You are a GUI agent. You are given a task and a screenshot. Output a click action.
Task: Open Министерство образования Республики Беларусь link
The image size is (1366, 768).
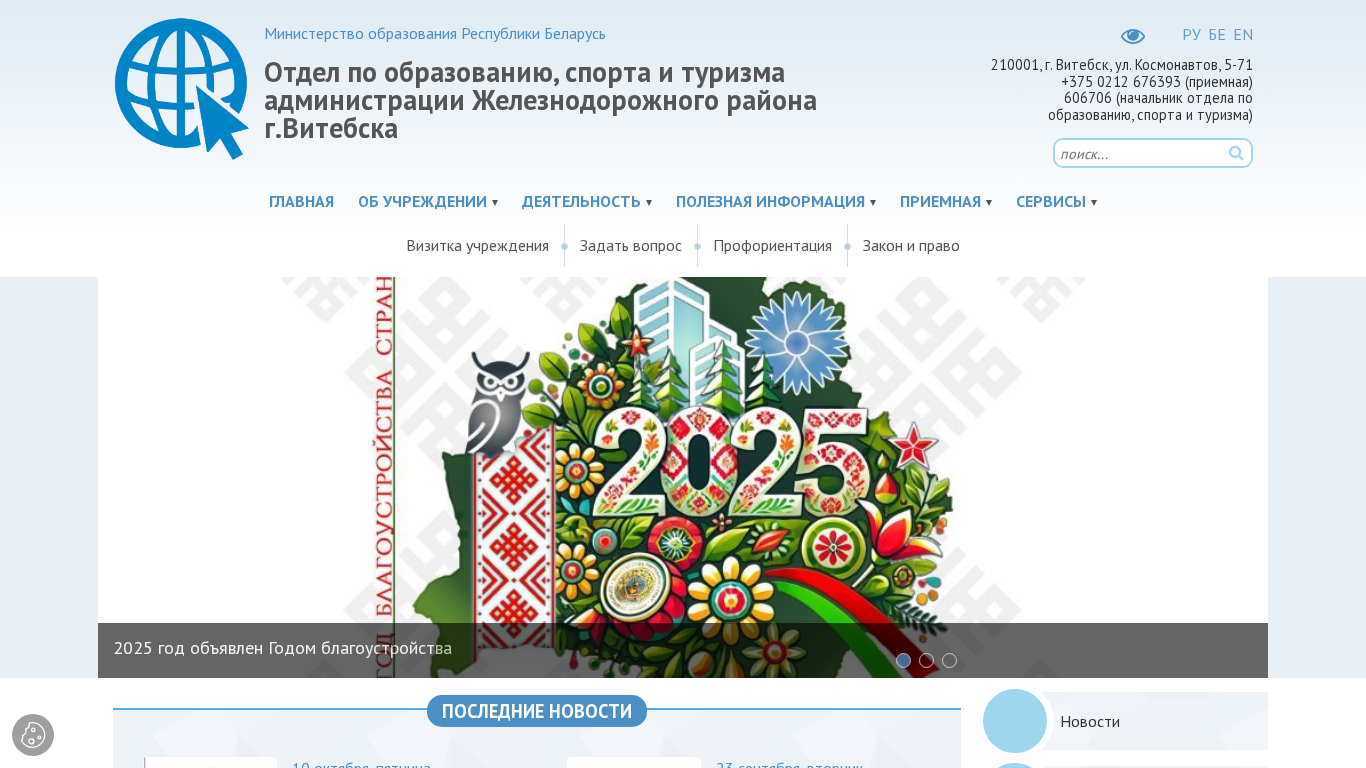(435, 34)
